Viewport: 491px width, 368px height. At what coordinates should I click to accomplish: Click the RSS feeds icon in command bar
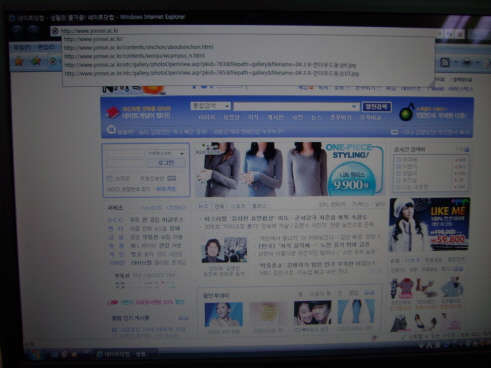445,62
